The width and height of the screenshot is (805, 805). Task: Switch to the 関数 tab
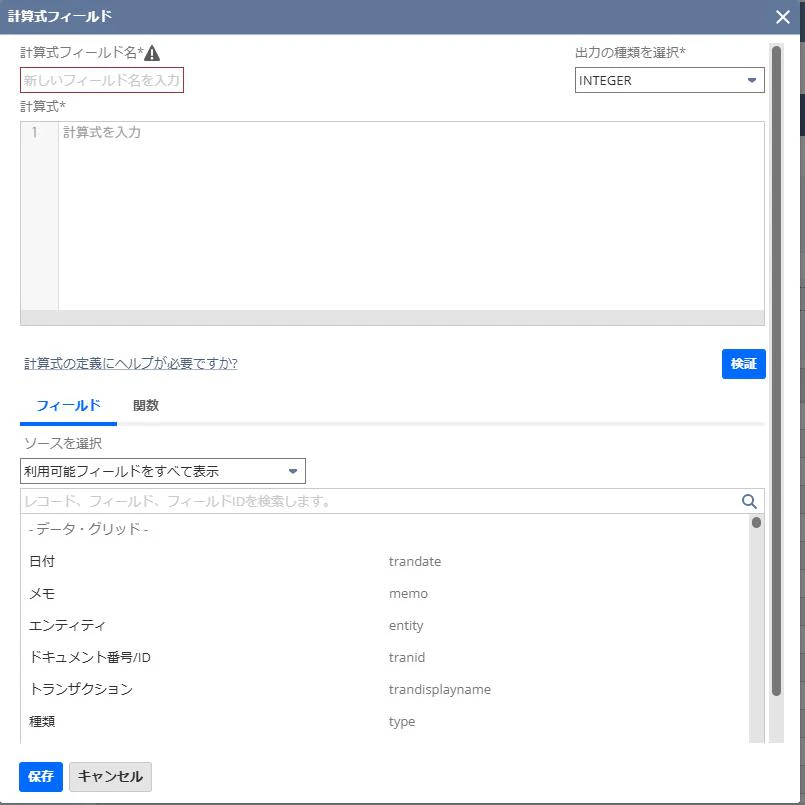click(146, 406)
